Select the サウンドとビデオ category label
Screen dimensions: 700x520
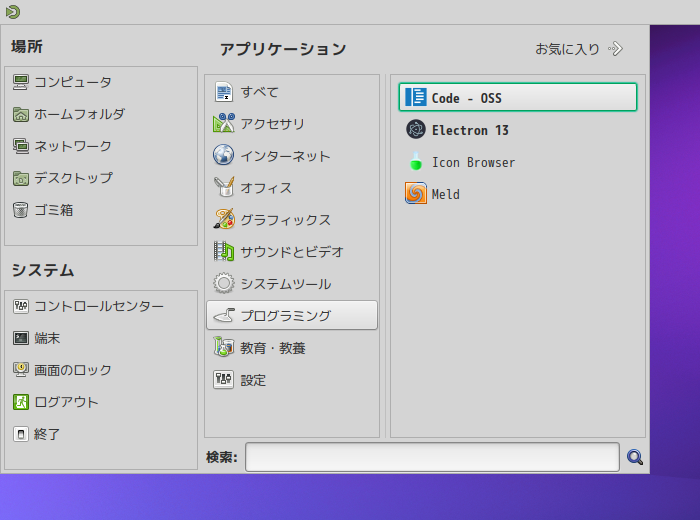(292, 252)
